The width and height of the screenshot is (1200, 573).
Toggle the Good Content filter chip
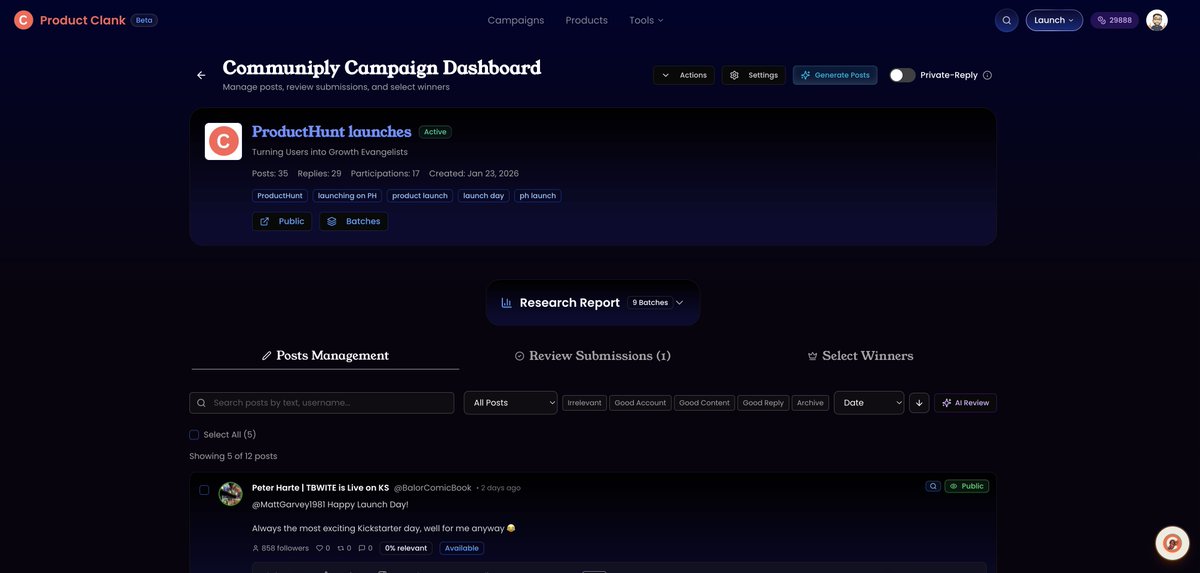coord(704,403)
